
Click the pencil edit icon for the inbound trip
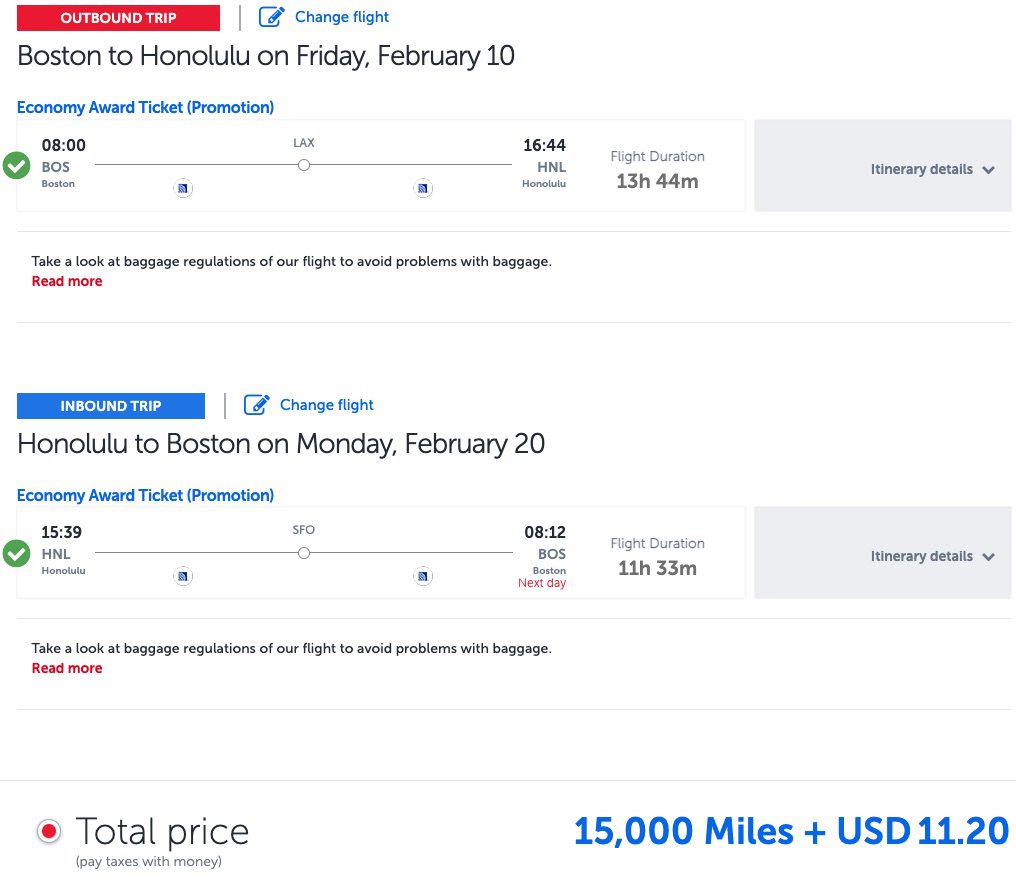click(x=257, y=404)
